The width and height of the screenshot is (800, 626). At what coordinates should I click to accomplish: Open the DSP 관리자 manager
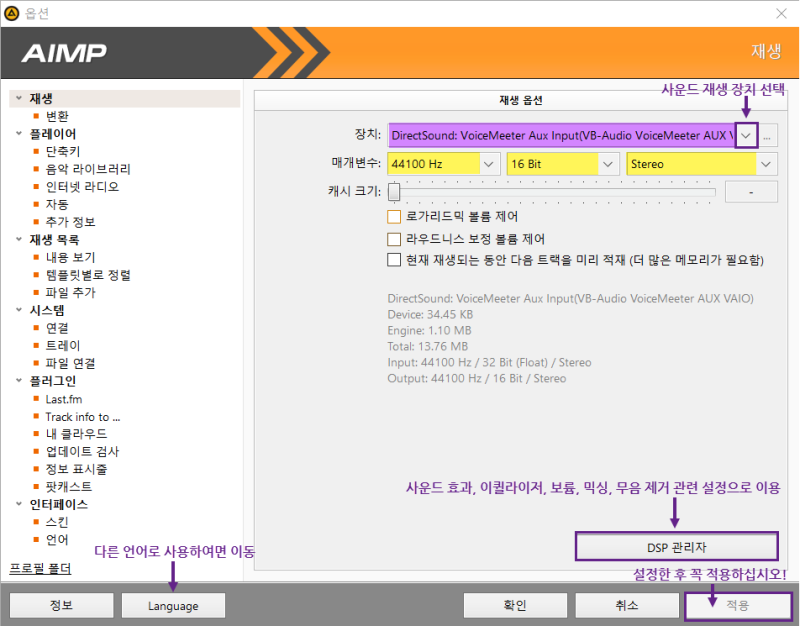point(676,546)
